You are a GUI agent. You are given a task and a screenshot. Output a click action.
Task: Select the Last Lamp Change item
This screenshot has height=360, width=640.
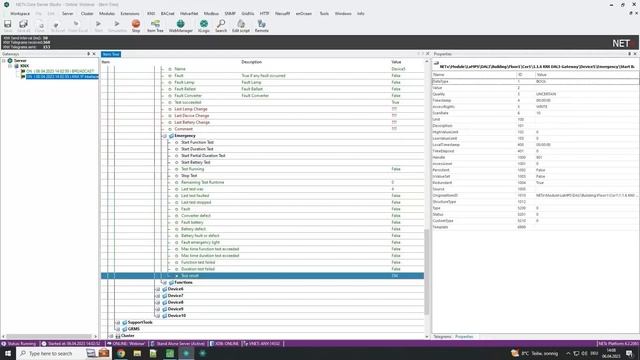[x=191, y=109]
